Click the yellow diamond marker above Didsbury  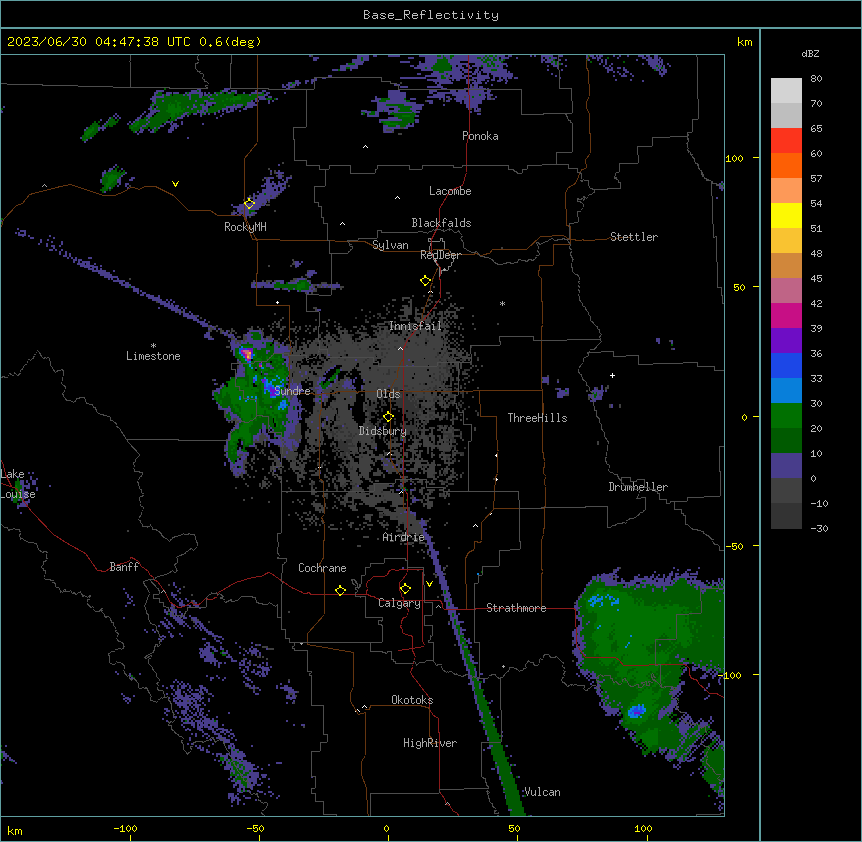coord(388,417)
